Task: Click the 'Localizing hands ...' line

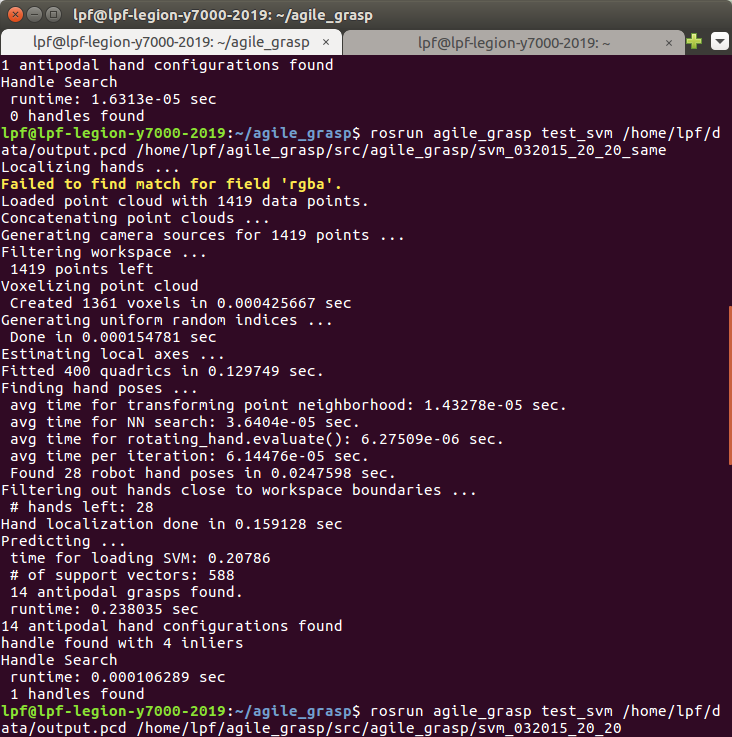Action: (90, 167)
